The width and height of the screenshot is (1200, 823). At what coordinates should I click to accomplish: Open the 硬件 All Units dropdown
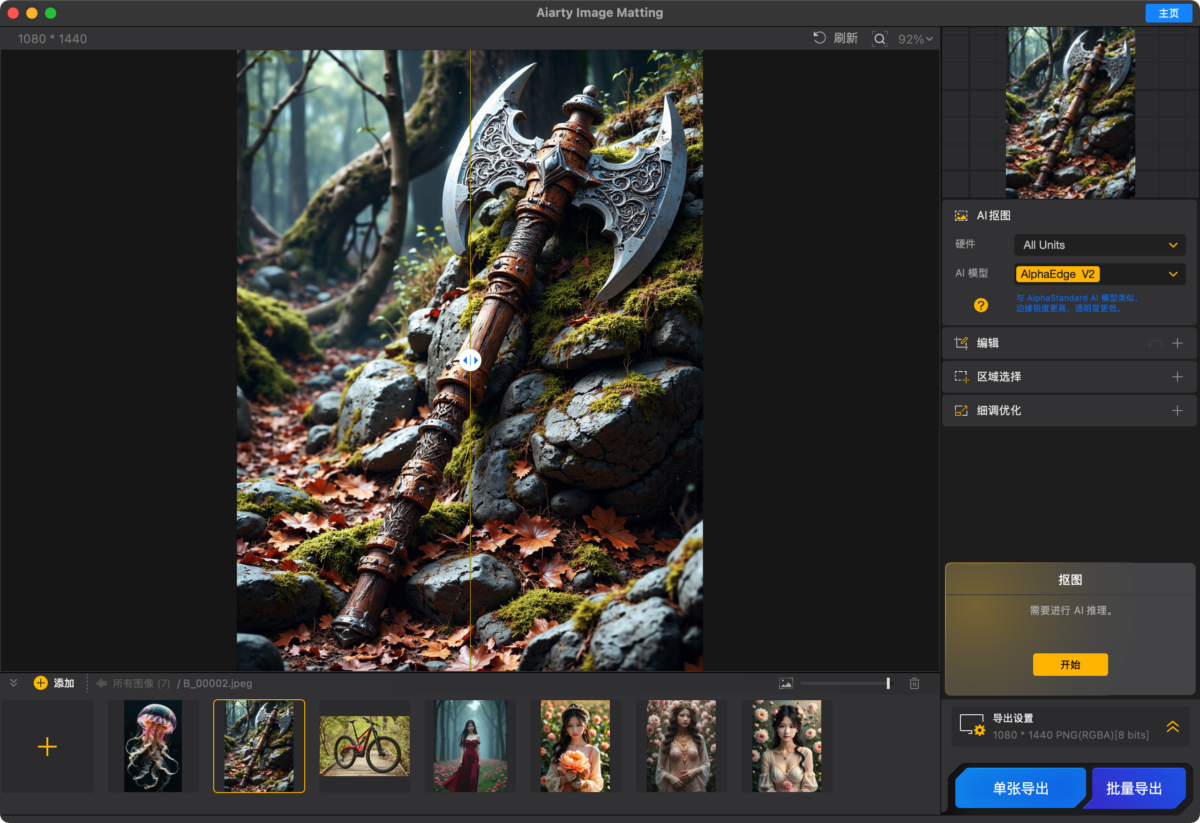pos(1100,245)
